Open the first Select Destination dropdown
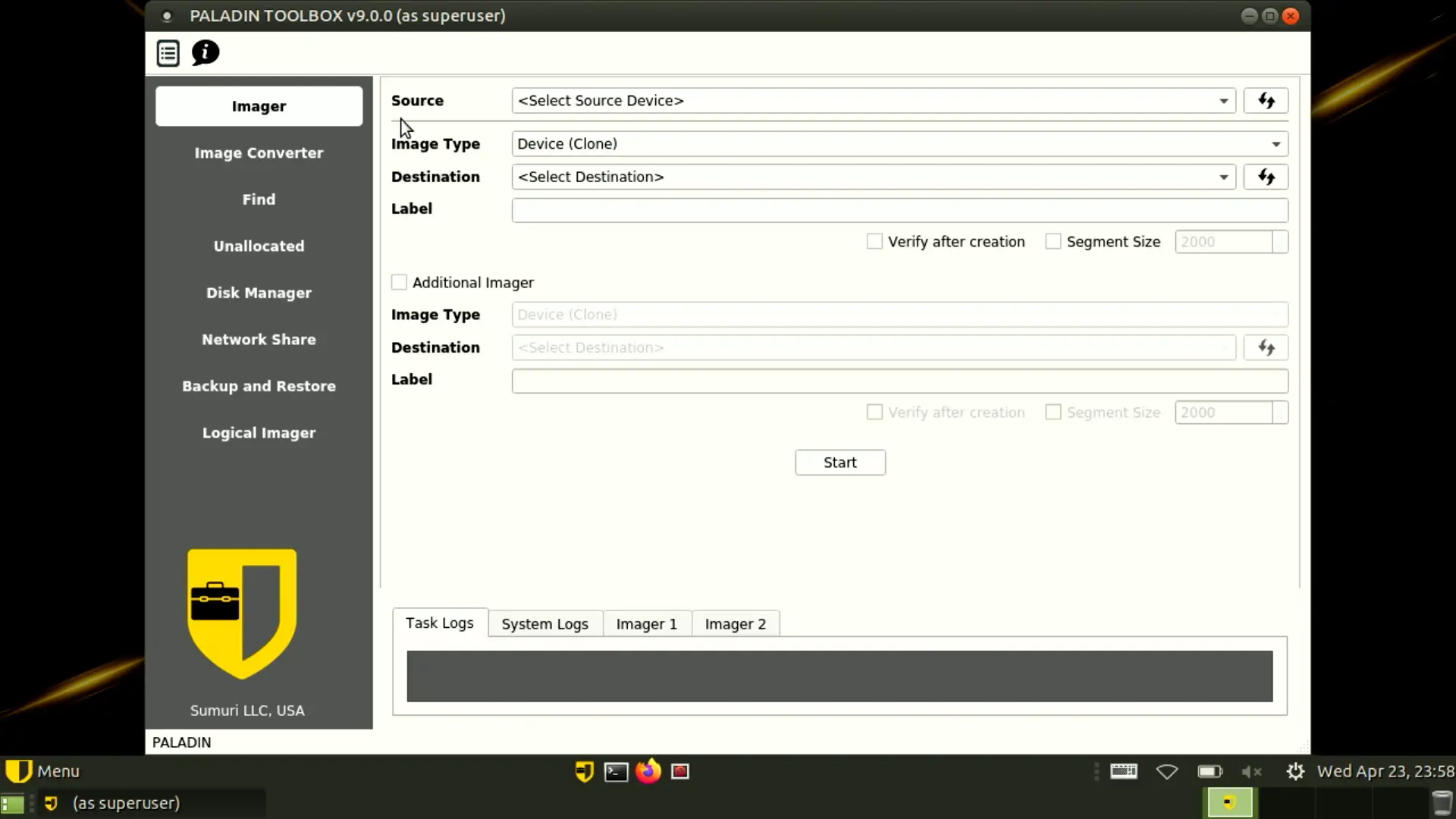1456x819 pixels. click(x=874, y=177)
